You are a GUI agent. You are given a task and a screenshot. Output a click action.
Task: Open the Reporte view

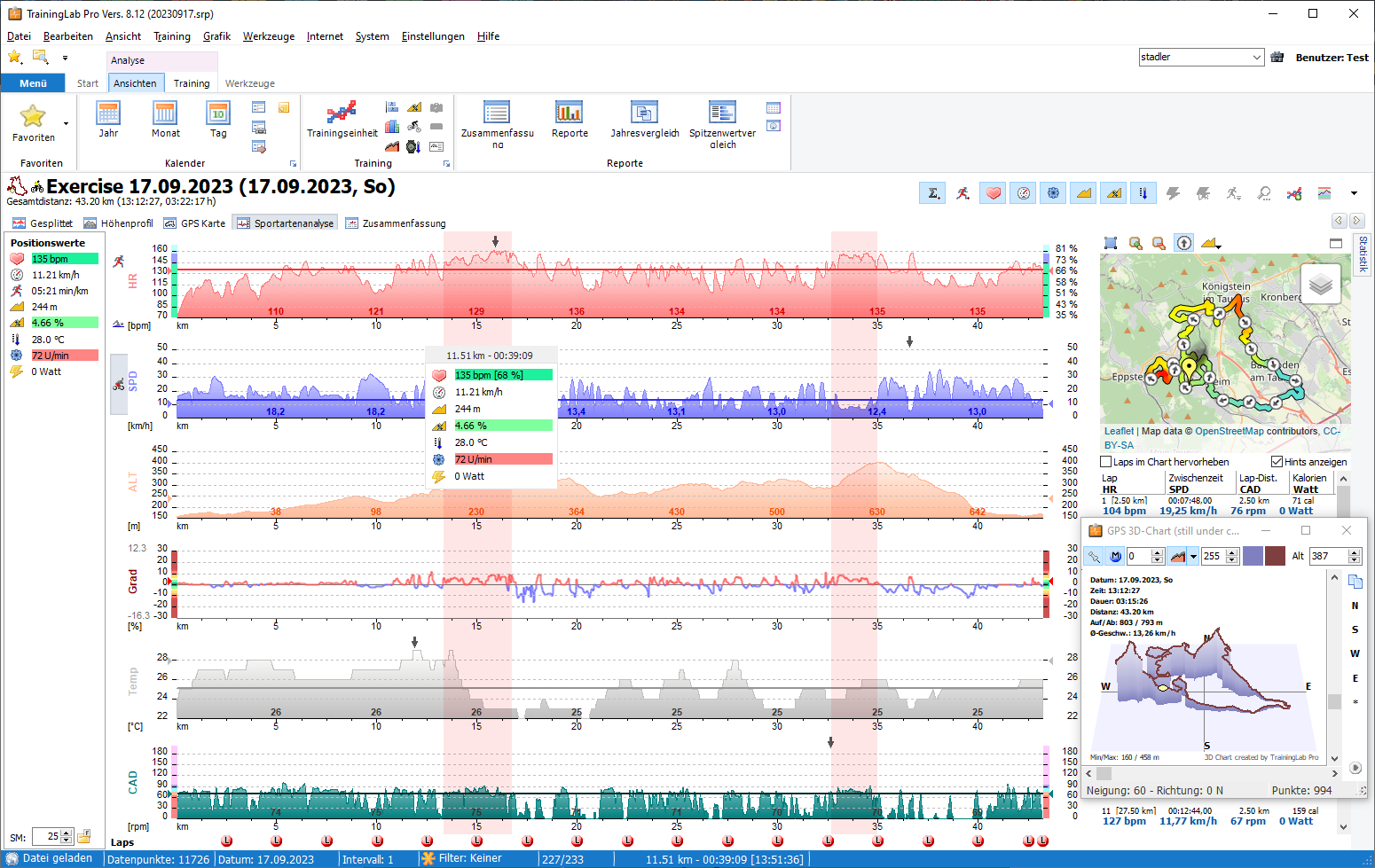click(x=570, y=120)
